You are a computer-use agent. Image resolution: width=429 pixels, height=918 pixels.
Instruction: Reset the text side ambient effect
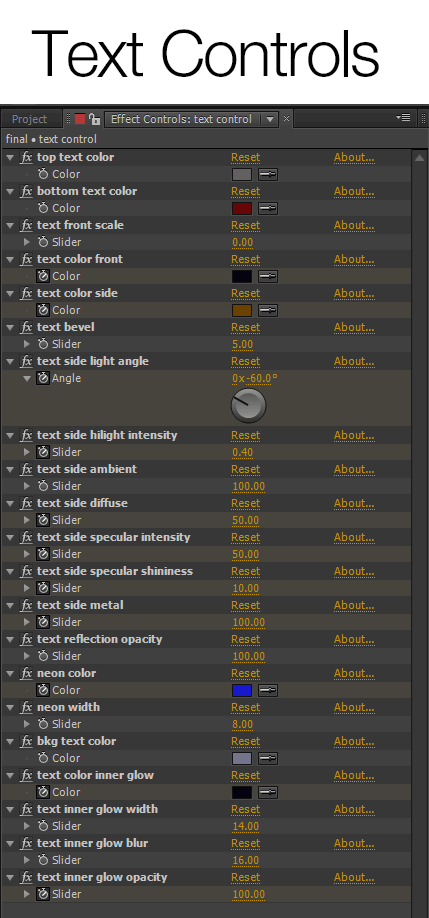click(245, 469)
